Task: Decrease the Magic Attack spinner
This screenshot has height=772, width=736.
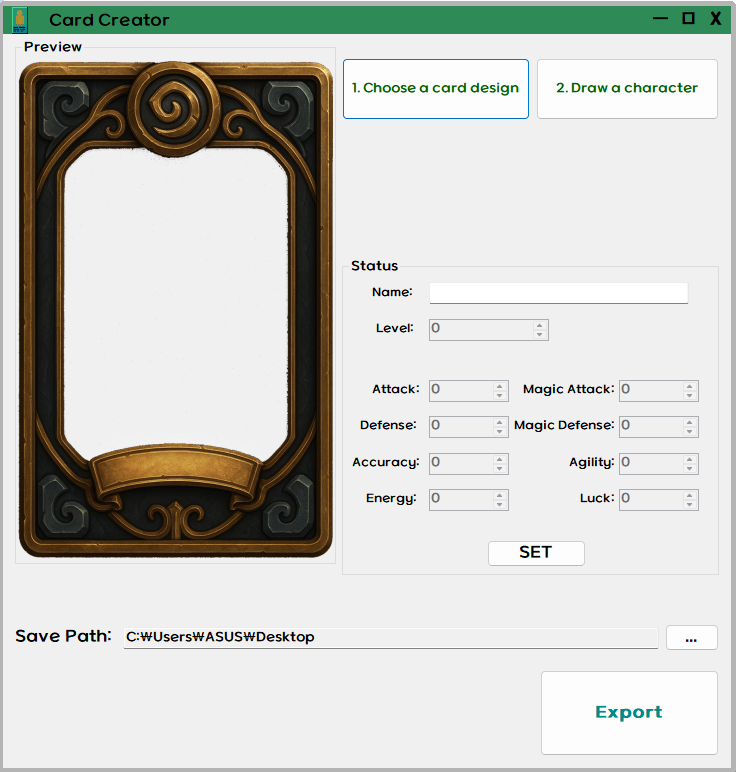Action: 690,395
